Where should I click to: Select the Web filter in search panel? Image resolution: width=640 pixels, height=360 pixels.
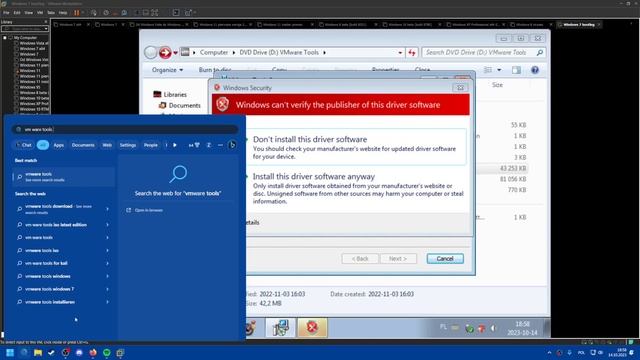tap(107, 145)
